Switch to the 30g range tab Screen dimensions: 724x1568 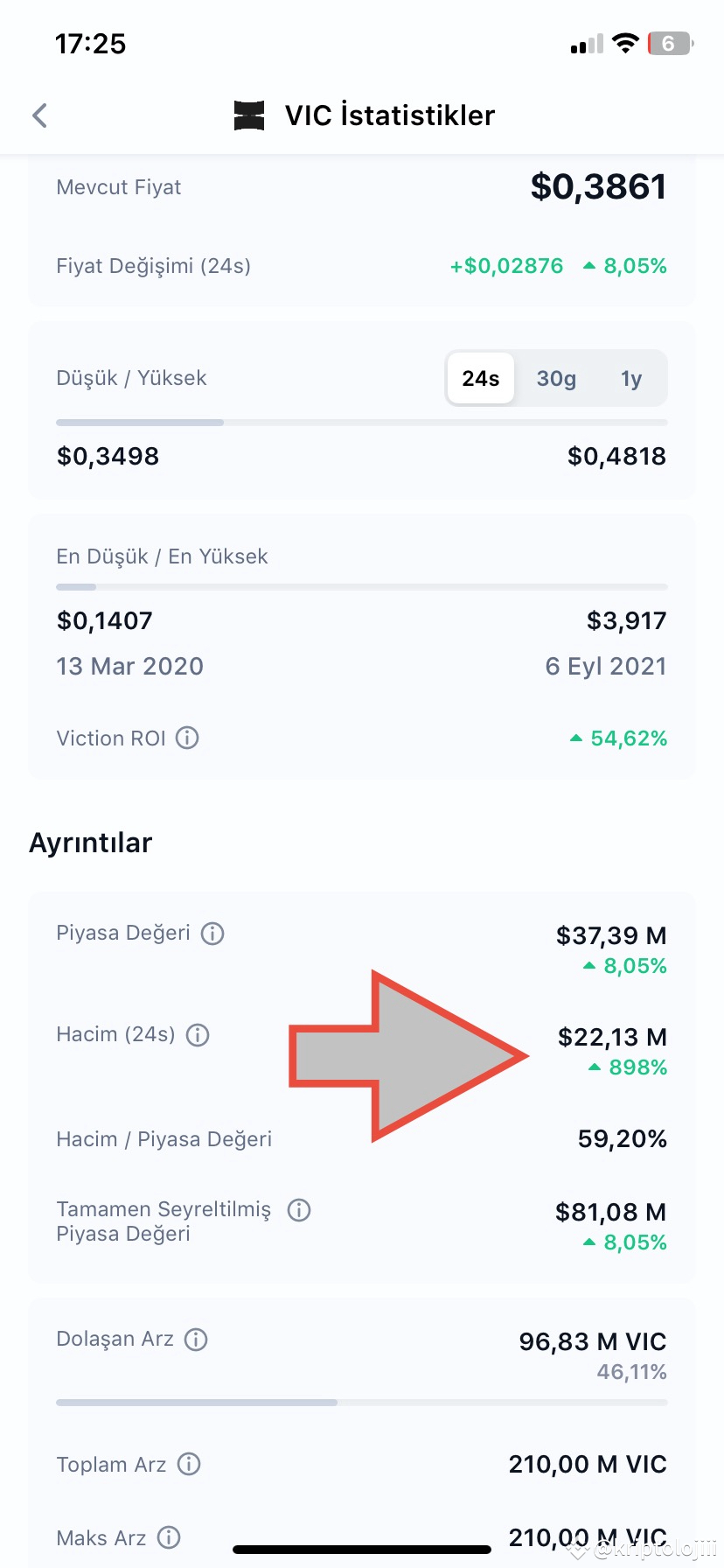[x=556, y=378]
